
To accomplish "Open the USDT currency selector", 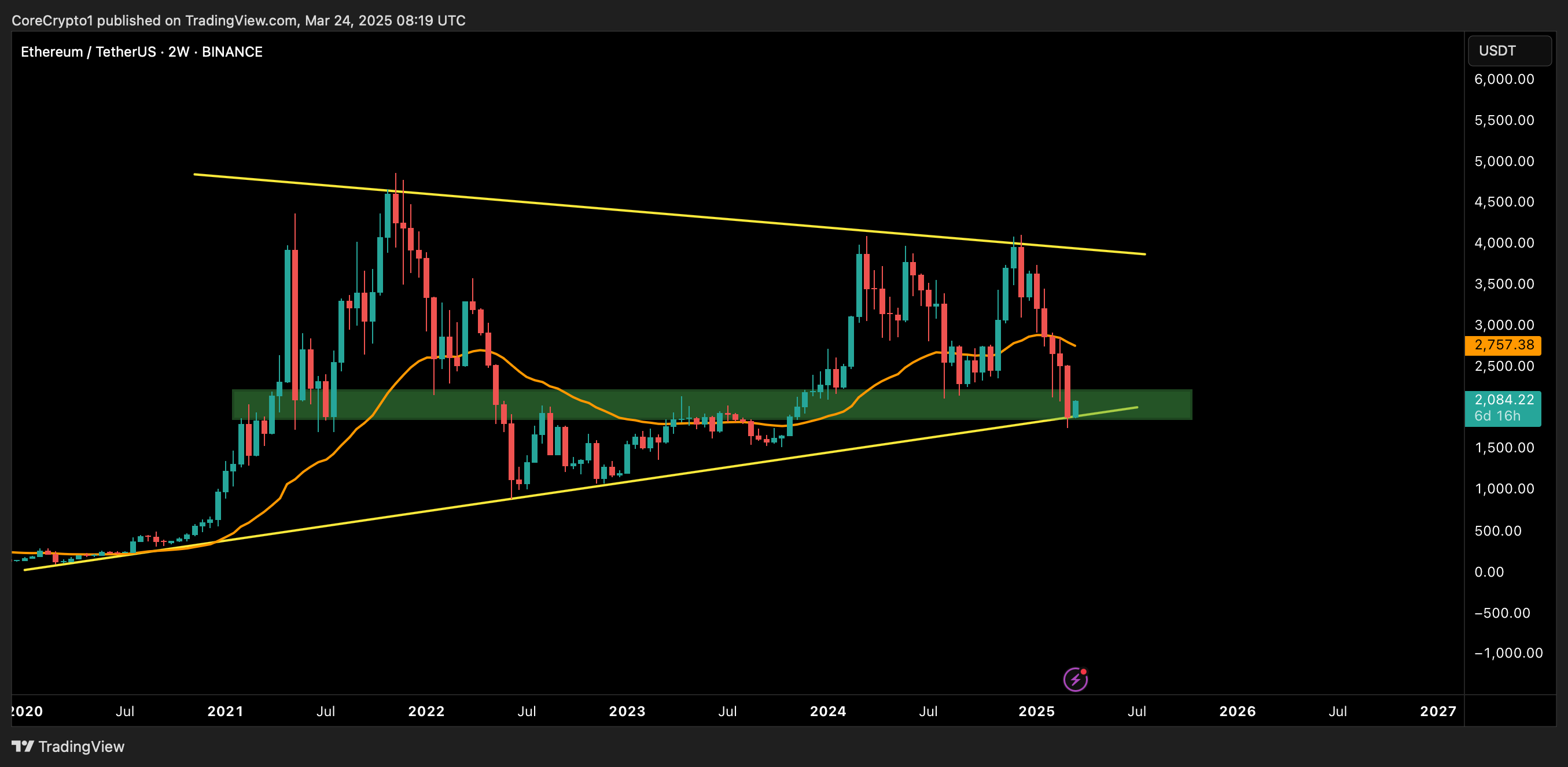I will (1509, 50).
